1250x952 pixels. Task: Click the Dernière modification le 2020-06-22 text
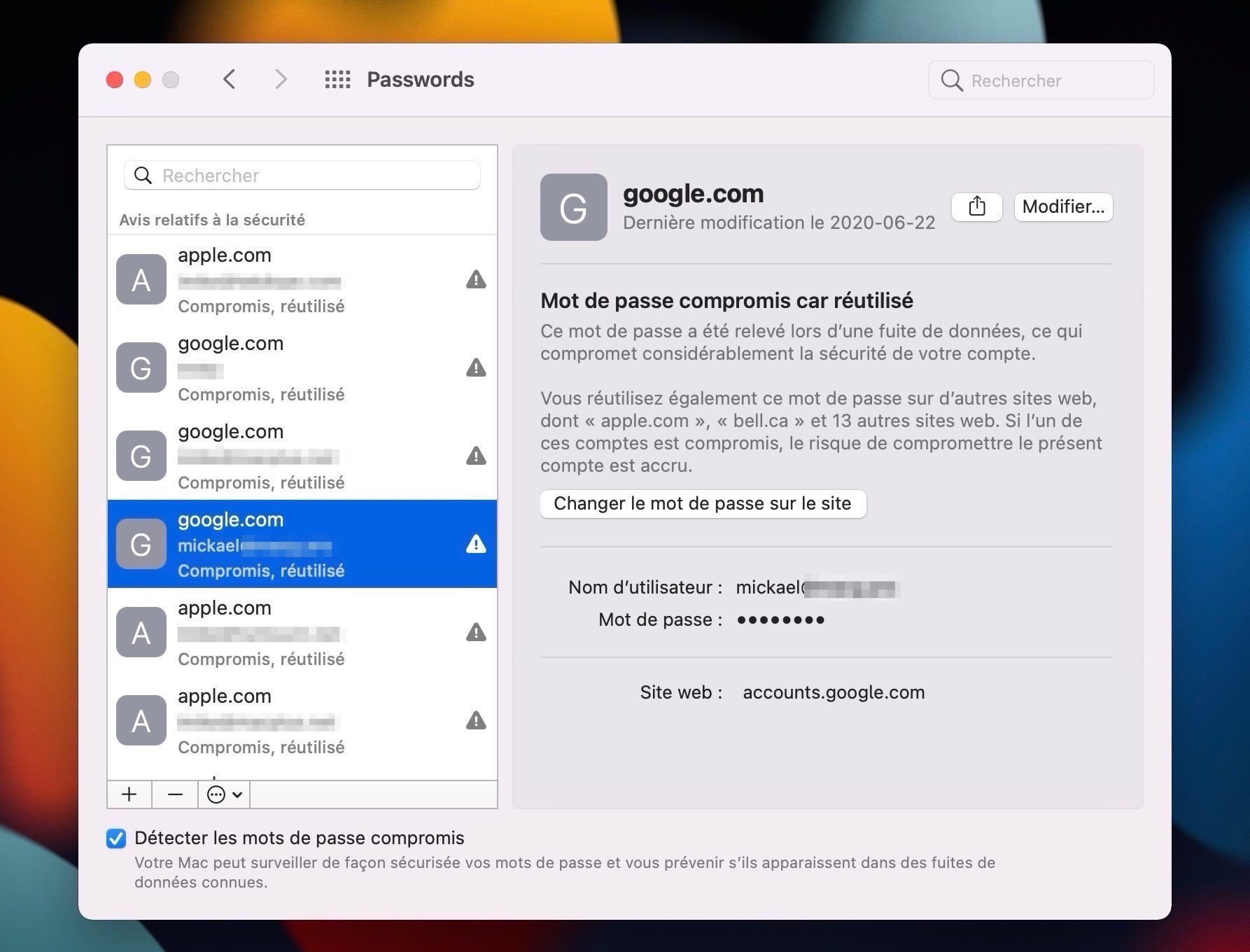click(x=779, y=223)
